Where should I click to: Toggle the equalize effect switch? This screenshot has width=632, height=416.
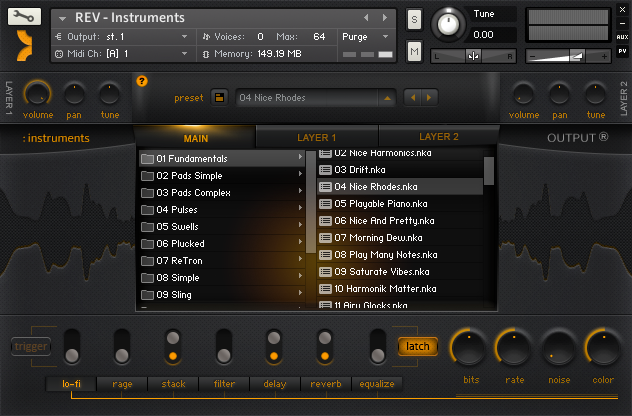[x=378, y=347]
